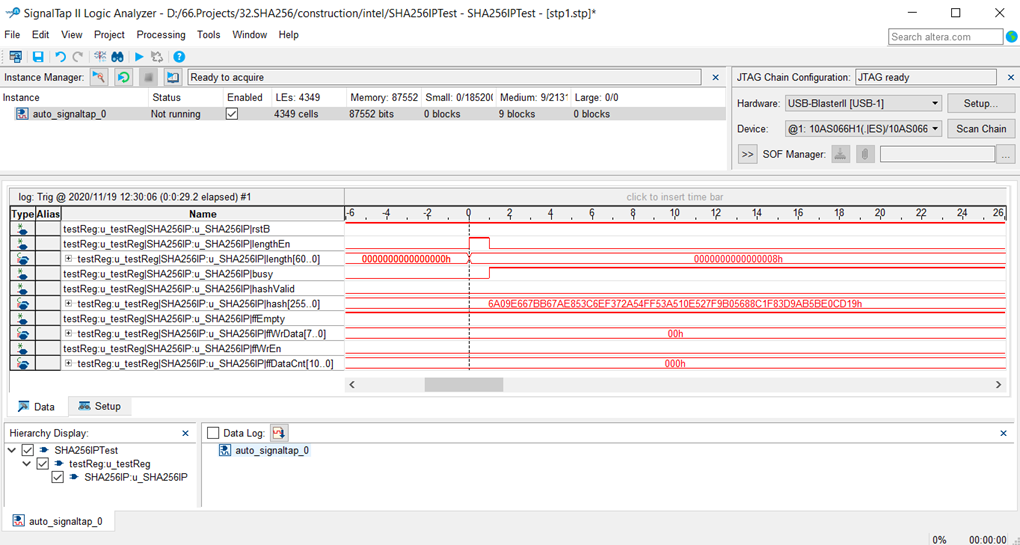Click the Data Log waveform icon
1020x545 pixels.
pos(280,432)
